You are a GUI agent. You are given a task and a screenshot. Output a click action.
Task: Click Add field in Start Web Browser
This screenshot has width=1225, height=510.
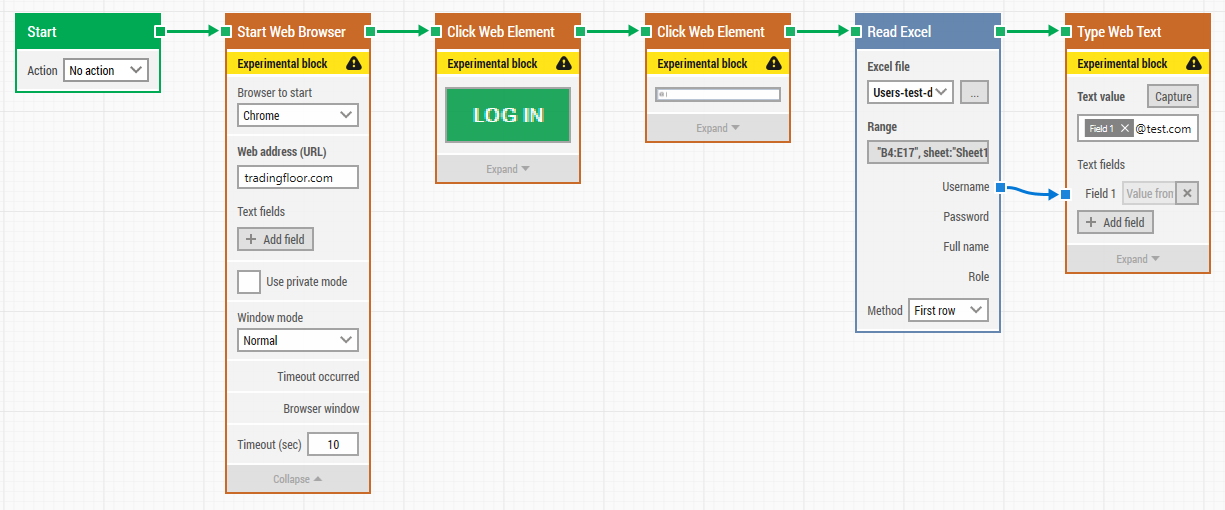[x=275, y=239]
